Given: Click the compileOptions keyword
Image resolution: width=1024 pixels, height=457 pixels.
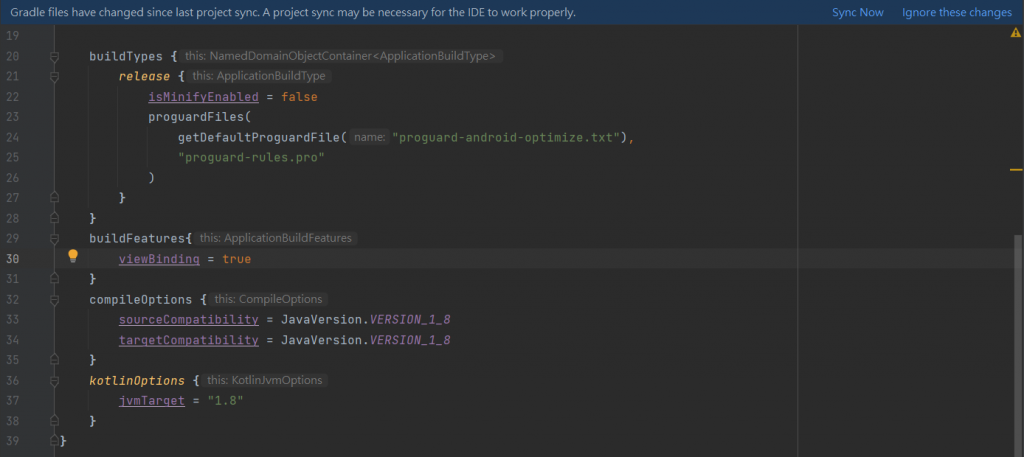Looking at the screenshot, I should (x=141, y=299).
